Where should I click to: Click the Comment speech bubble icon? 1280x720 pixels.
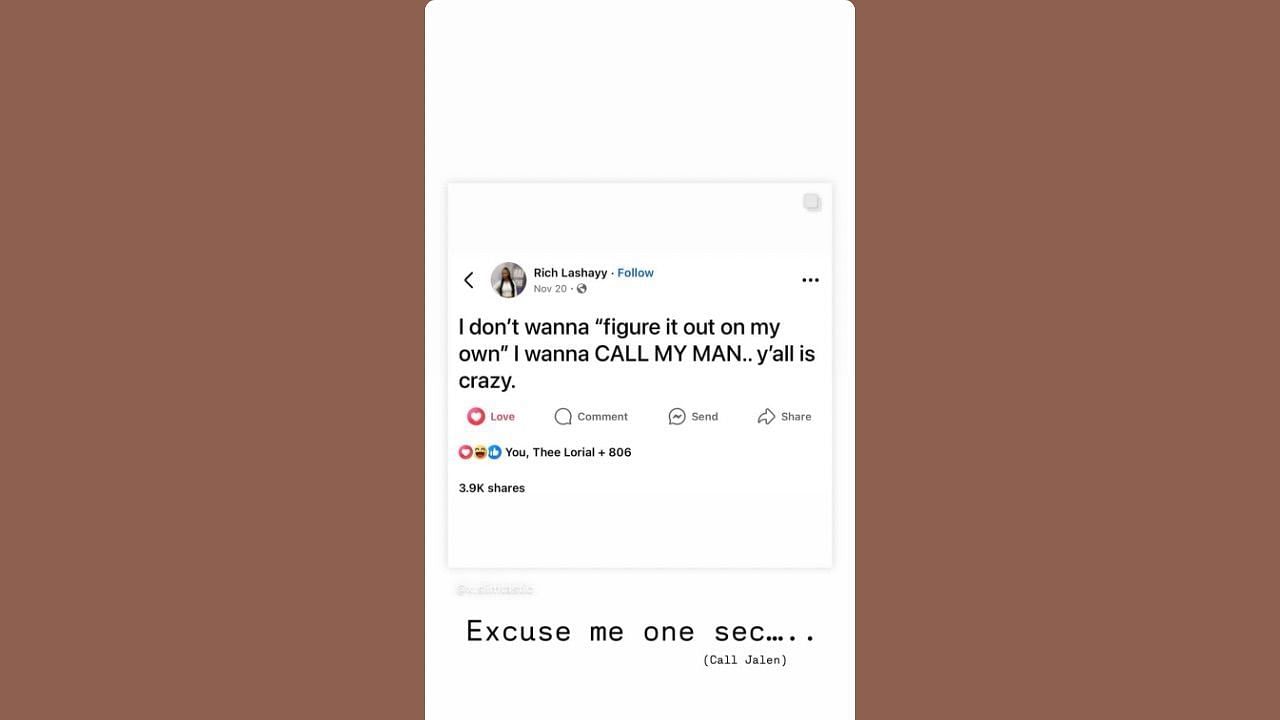[x=563, y=416]
